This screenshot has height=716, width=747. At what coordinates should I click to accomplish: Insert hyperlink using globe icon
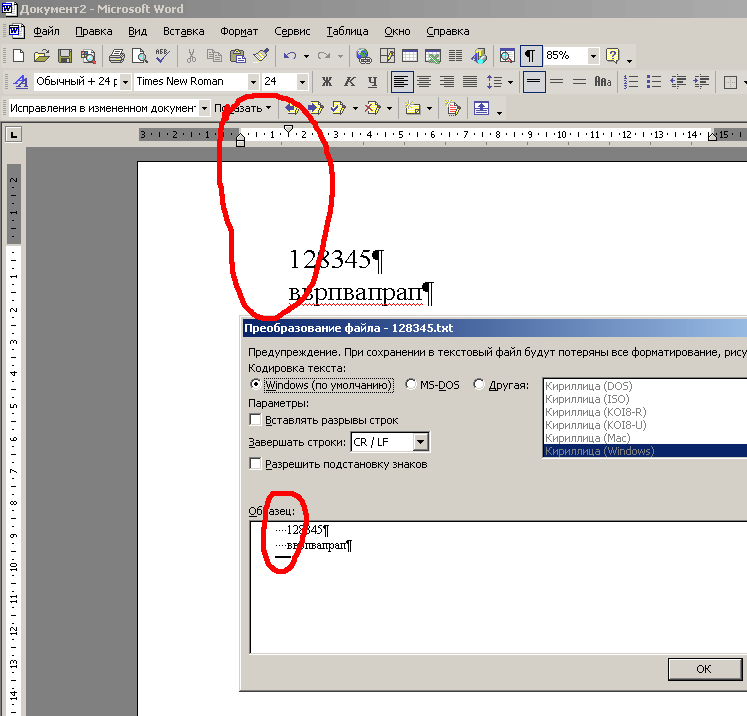click(364, 56)
